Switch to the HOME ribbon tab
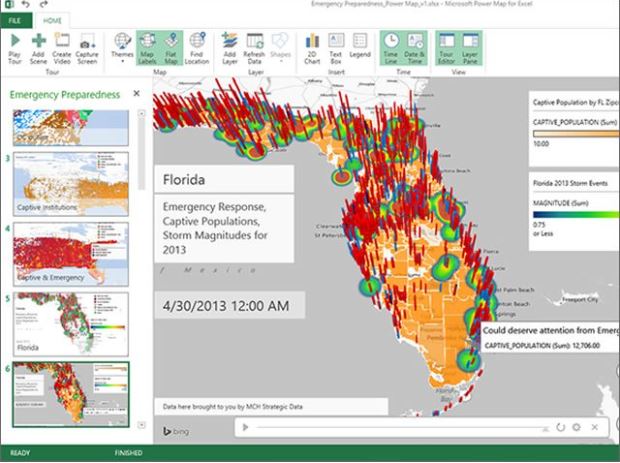 click(53, 20)
